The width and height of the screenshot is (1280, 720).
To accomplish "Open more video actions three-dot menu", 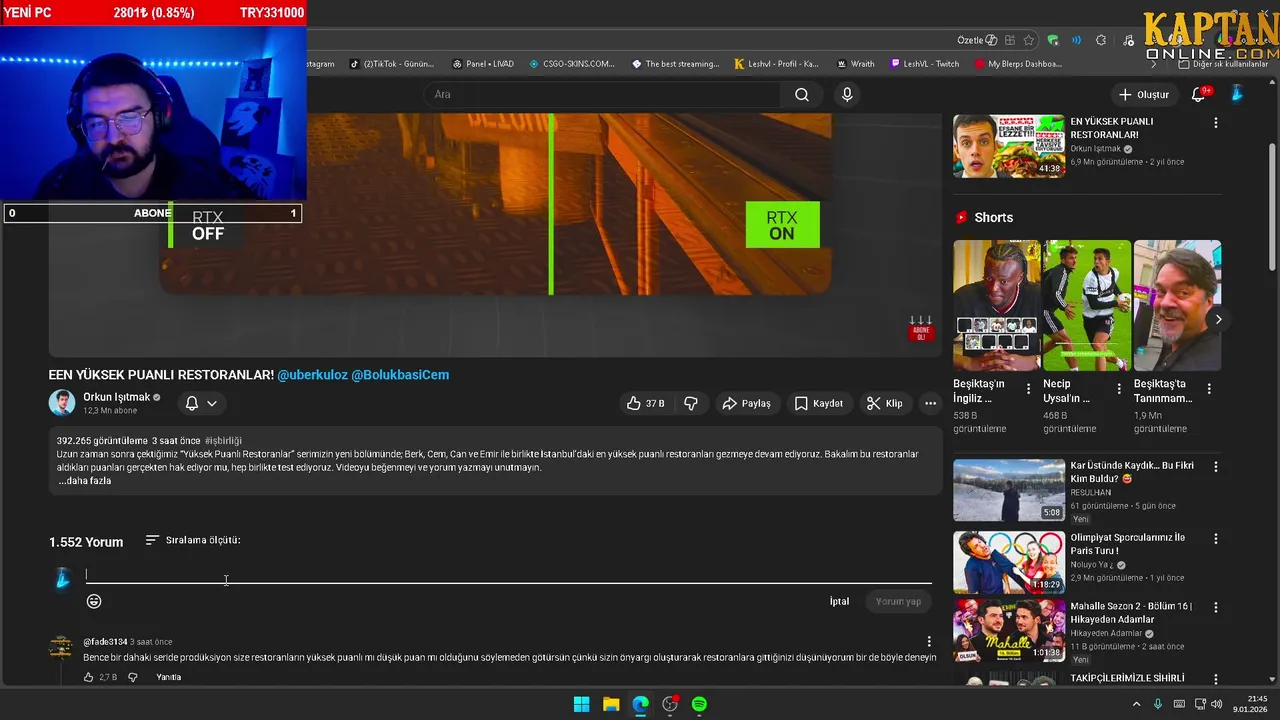I will point(931,403).
